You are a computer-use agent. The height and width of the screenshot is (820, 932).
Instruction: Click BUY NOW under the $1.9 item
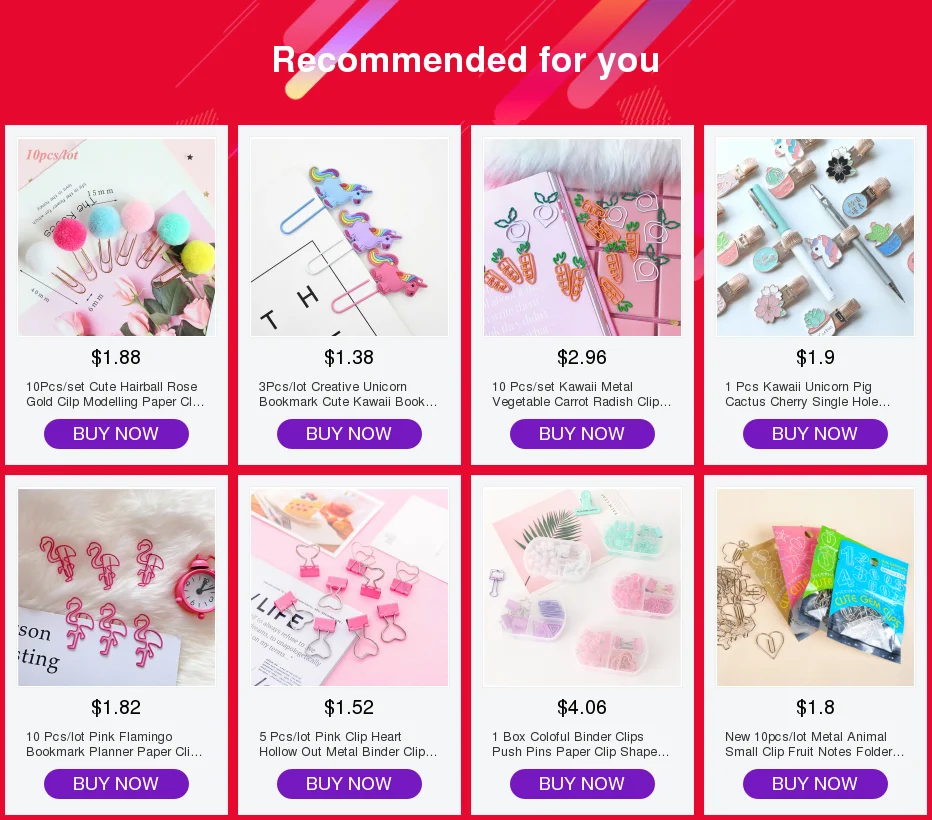click(x=816, y=434)
